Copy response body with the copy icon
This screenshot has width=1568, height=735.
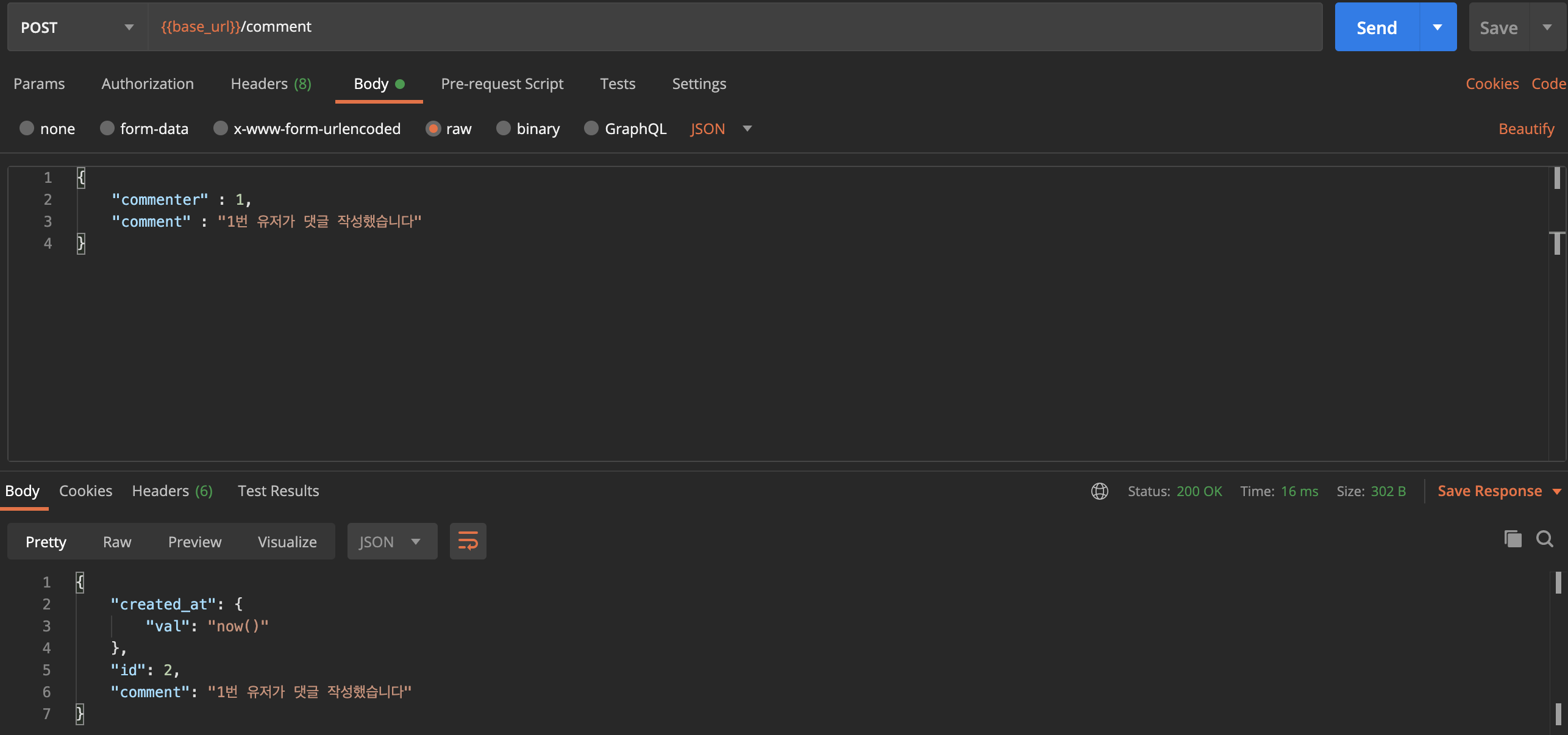1513,539
